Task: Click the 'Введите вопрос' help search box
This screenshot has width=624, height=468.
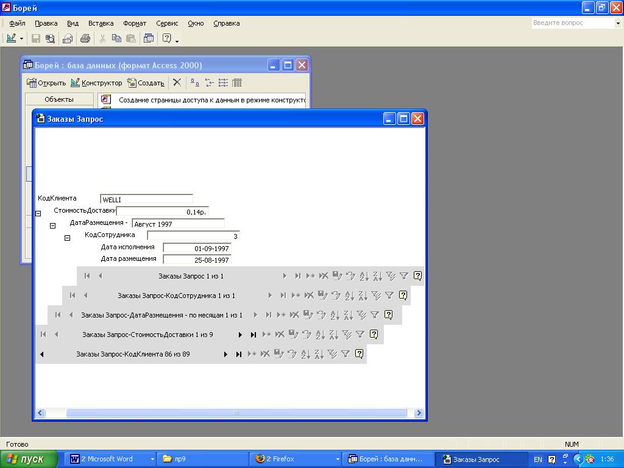Action: tap(573, 23)
